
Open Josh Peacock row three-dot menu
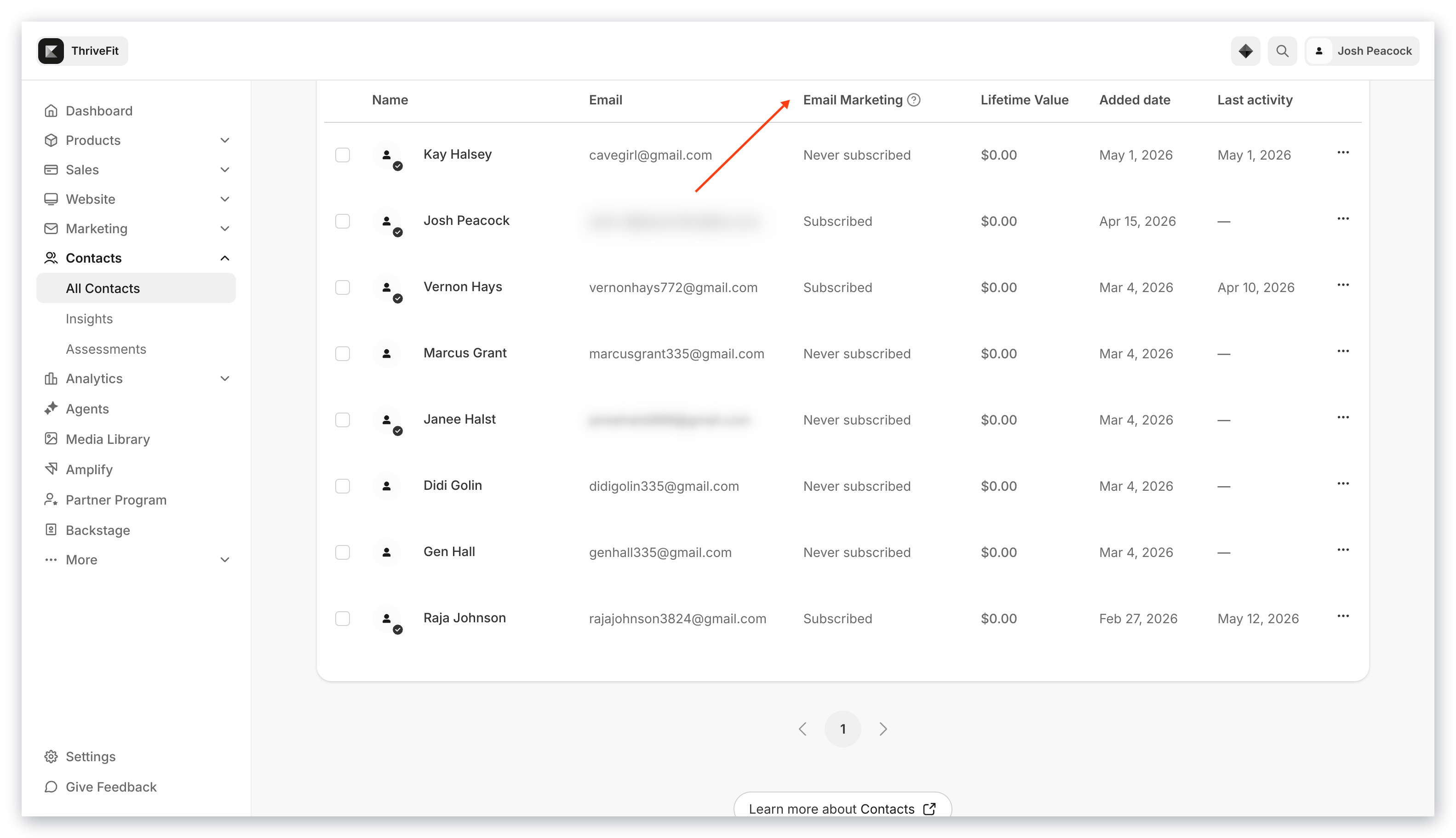pyautogui.click(x=1342, y=219)
